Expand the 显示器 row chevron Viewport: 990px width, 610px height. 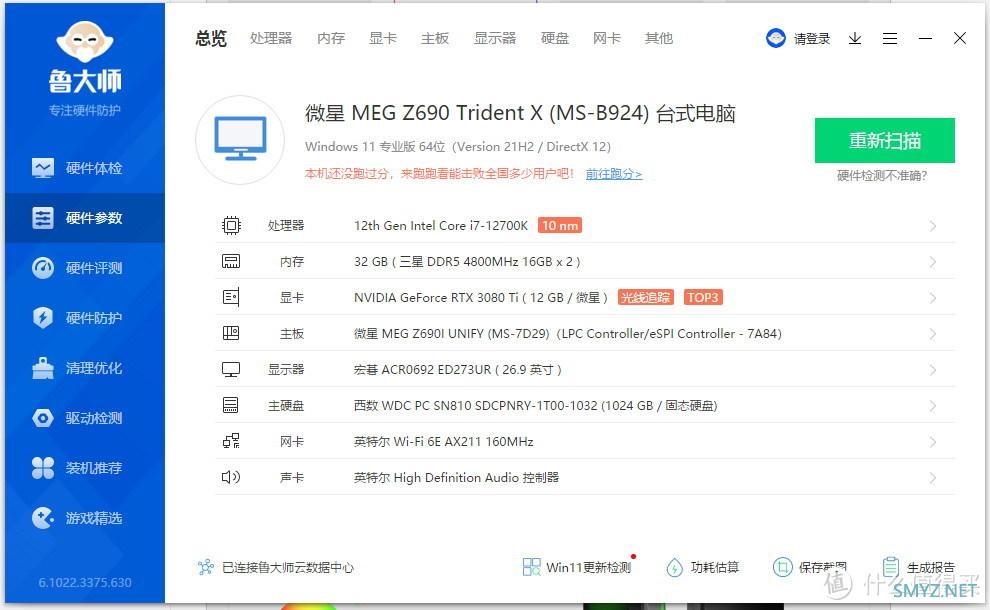(933, 370)
